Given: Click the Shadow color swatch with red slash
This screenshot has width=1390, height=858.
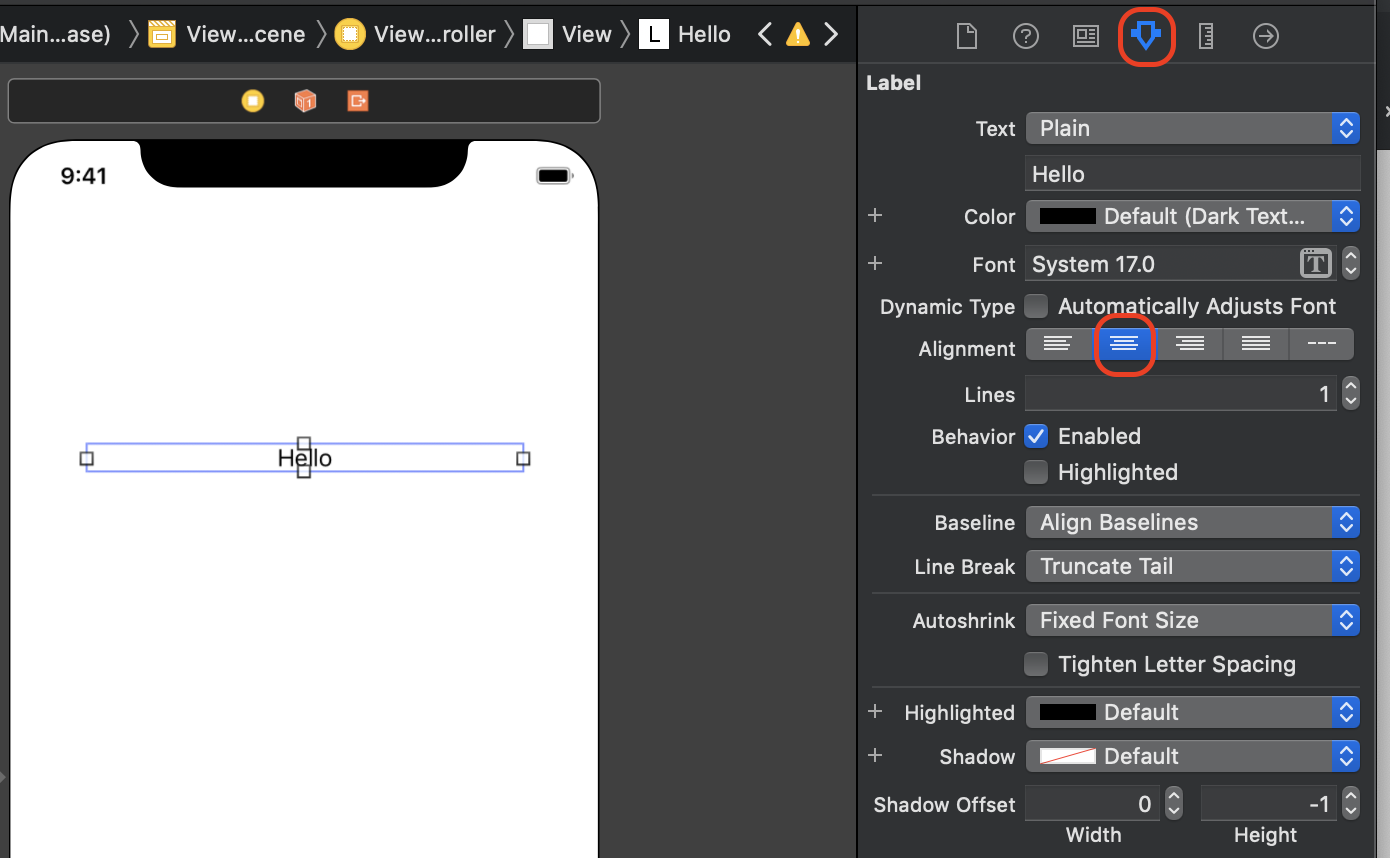Looking at the screenshot, I should coord(1068,756).
